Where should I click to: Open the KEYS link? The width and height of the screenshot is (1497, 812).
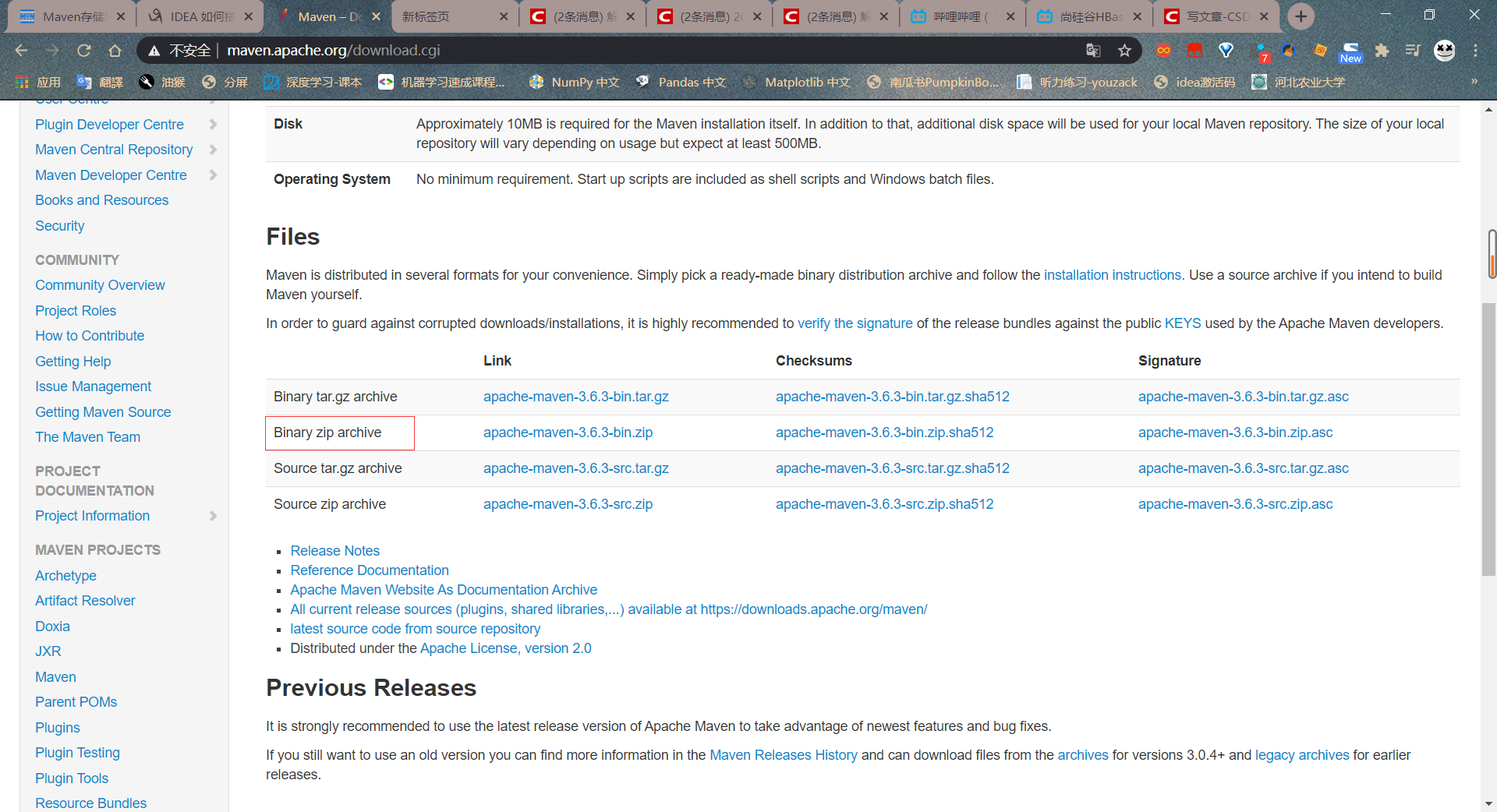click(x=1183, y=323)
